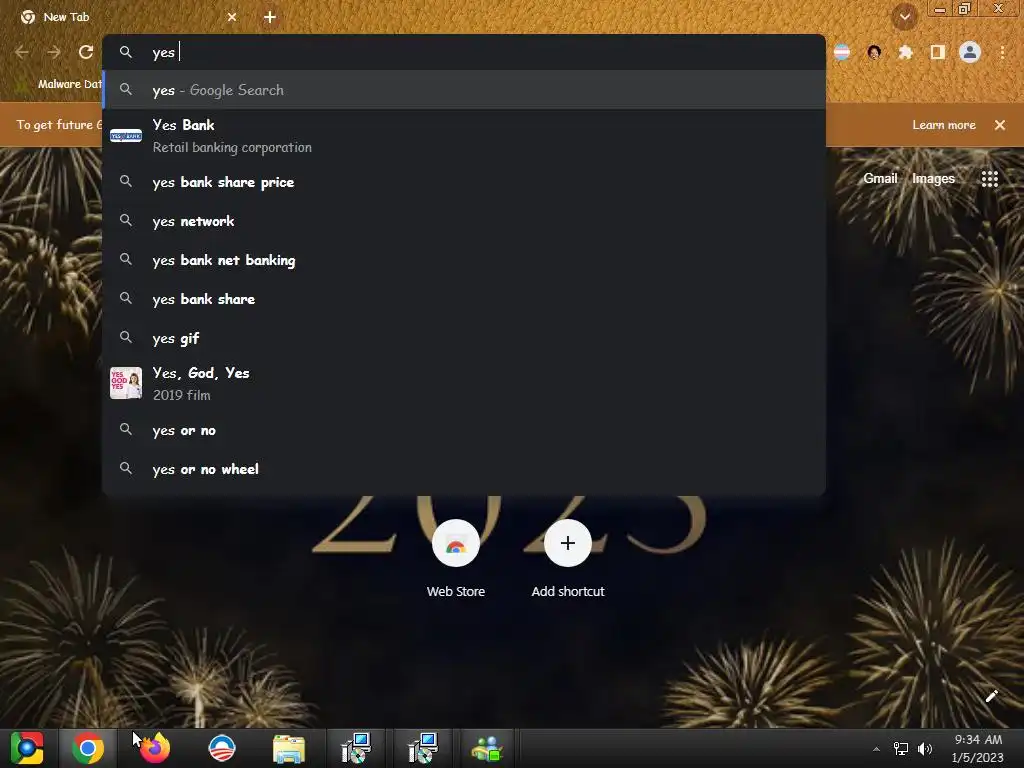Screen dimensions: 1024x768
Task: Choose the Yes Bank suggestion
Action: 464,136
